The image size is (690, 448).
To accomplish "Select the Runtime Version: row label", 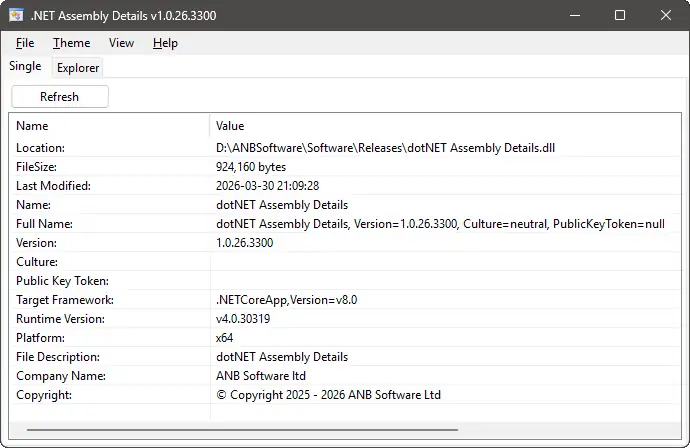I will 61,319.
